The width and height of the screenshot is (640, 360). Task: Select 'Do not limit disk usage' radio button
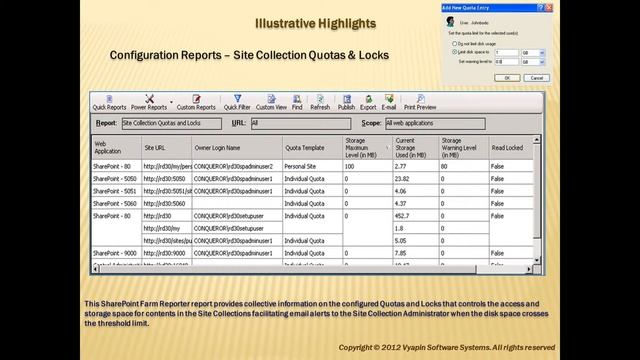click(454, 44)
